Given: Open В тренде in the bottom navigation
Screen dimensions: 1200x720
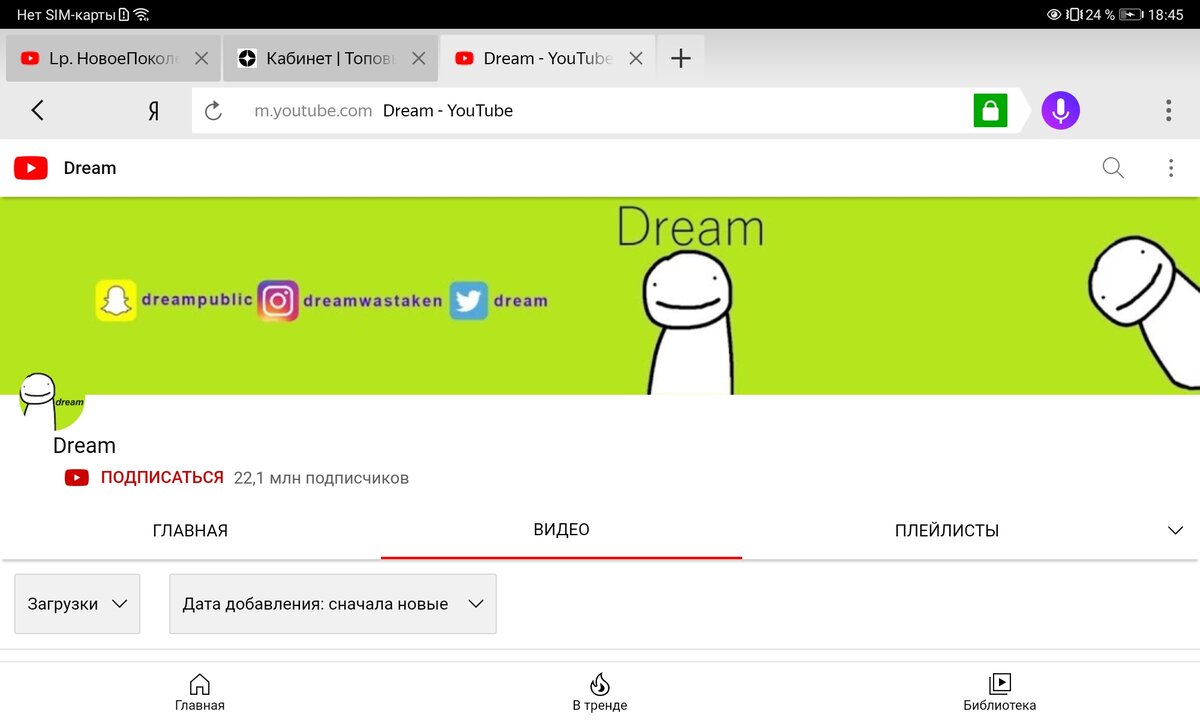Looking at the screenshot, I should [600, 692].
